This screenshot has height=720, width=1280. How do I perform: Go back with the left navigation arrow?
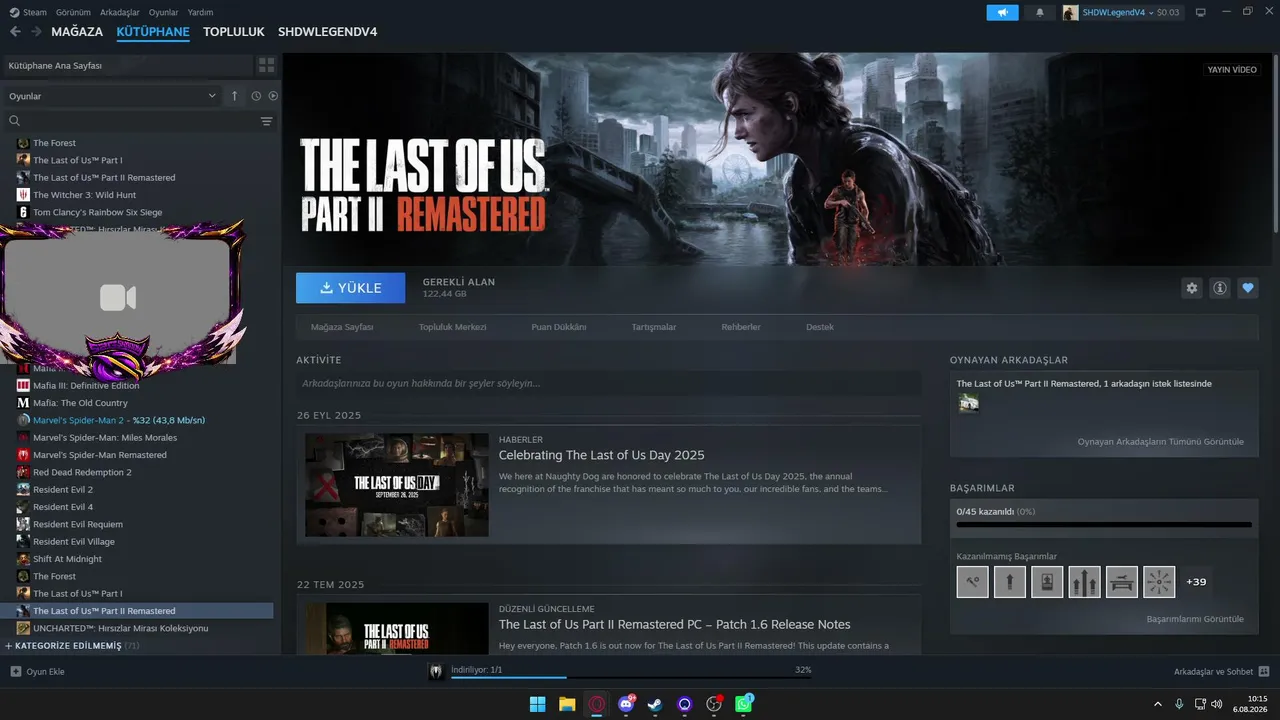[15, 32]
